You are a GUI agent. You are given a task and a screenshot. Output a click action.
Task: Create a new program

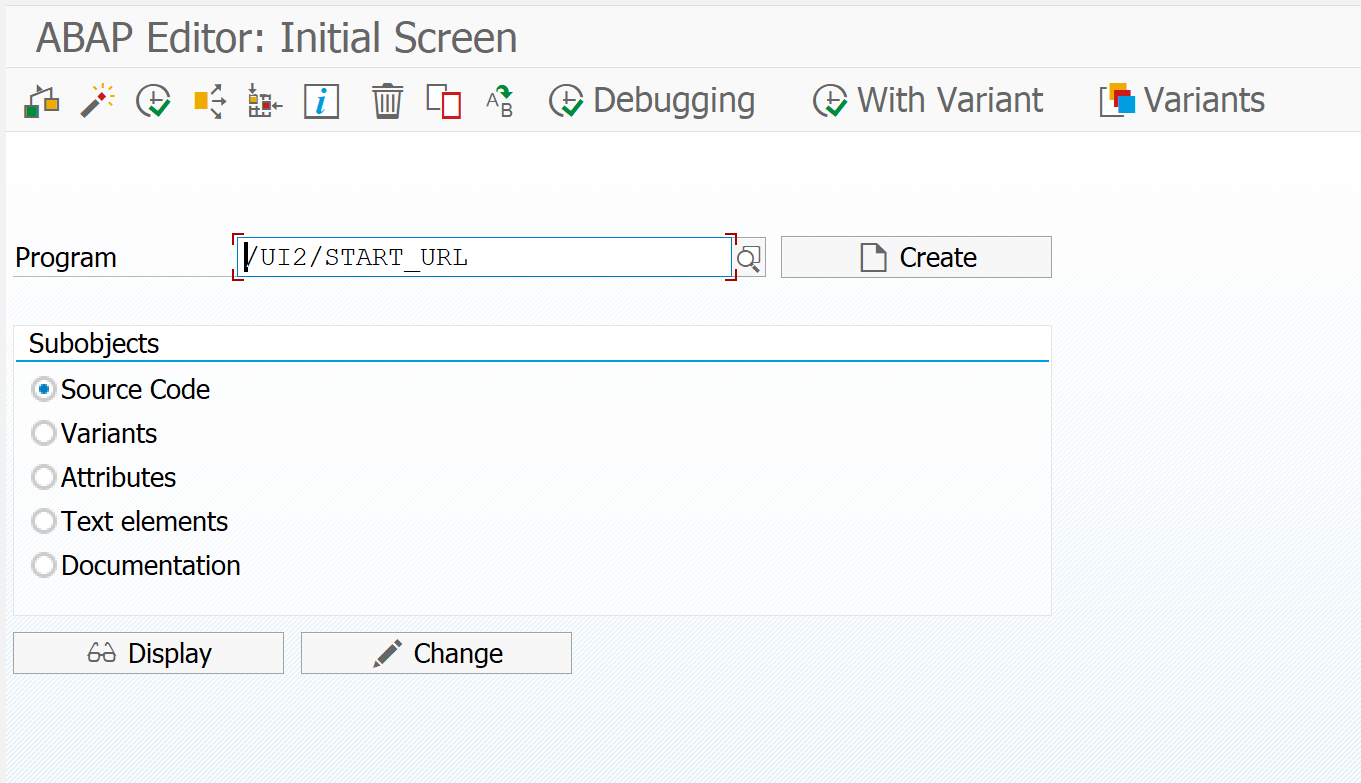pyautogui.click(x=915, y=257)
